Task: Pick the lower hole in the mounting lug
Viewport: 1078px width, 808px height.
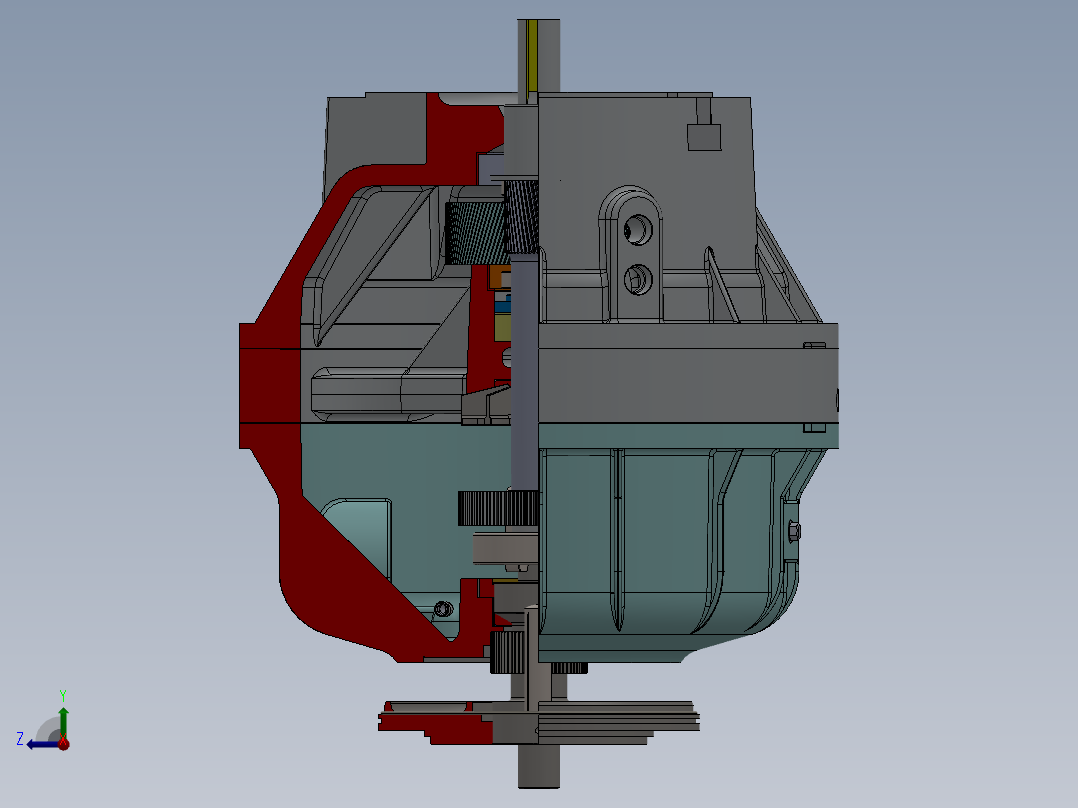Action: (638, 279)
